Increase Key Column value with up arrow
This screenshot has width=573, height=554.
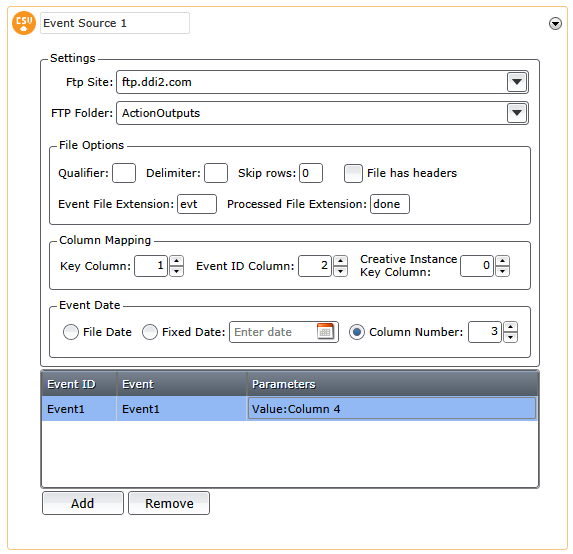click(177, 261)
